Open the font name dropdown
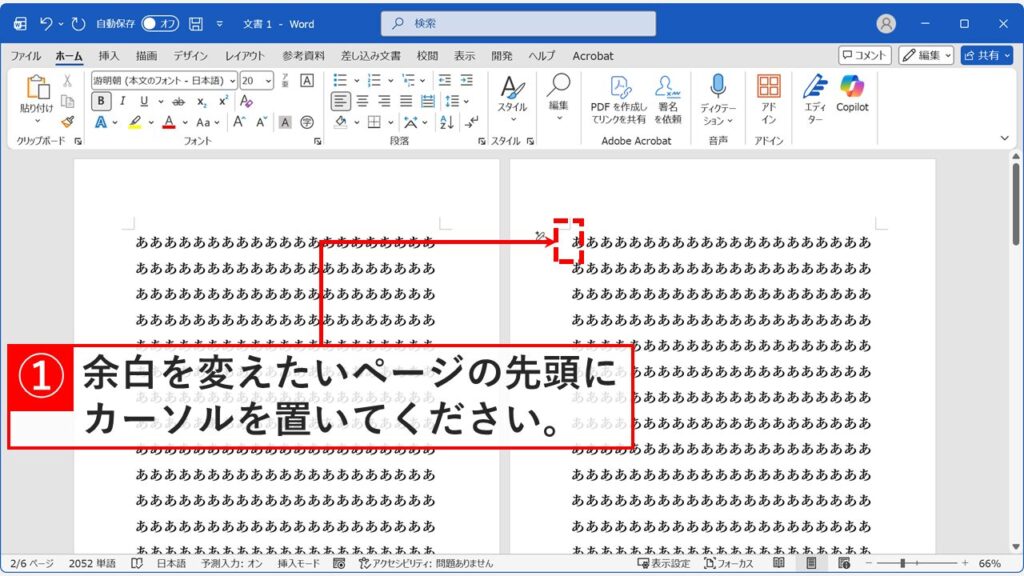 232,81
